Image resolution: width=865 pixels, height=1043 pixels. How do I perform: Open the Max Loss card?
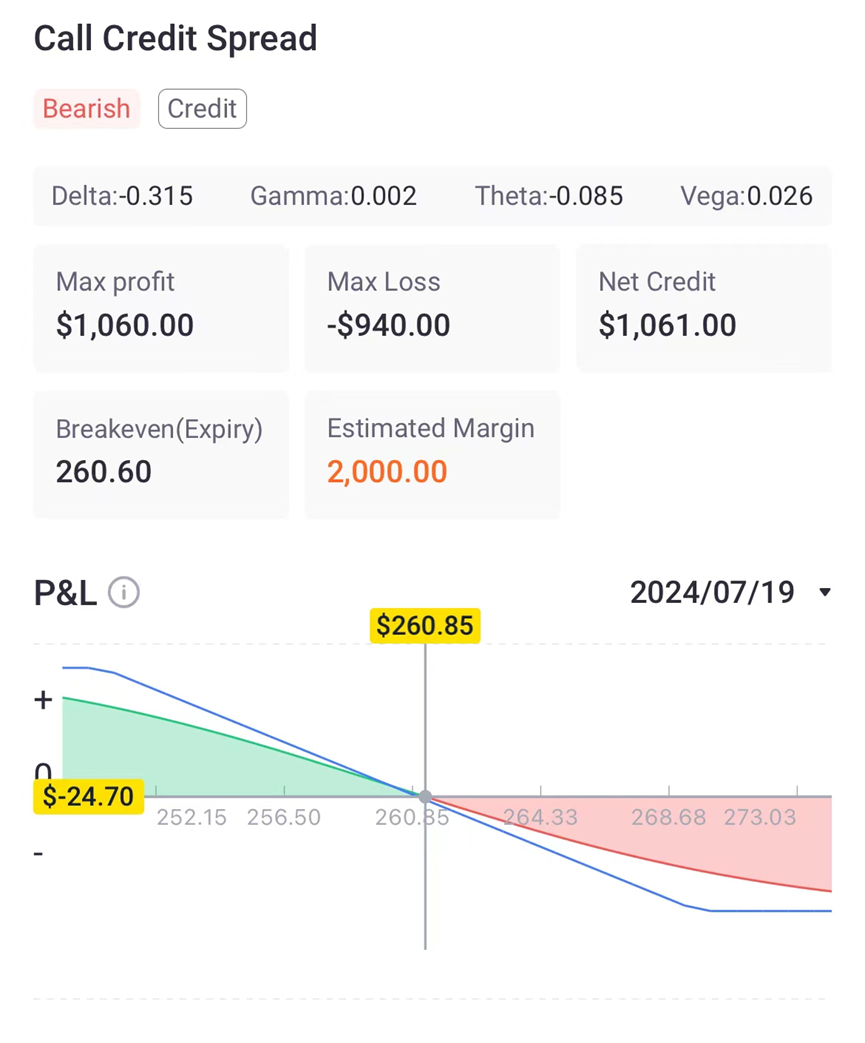point(432,308)
